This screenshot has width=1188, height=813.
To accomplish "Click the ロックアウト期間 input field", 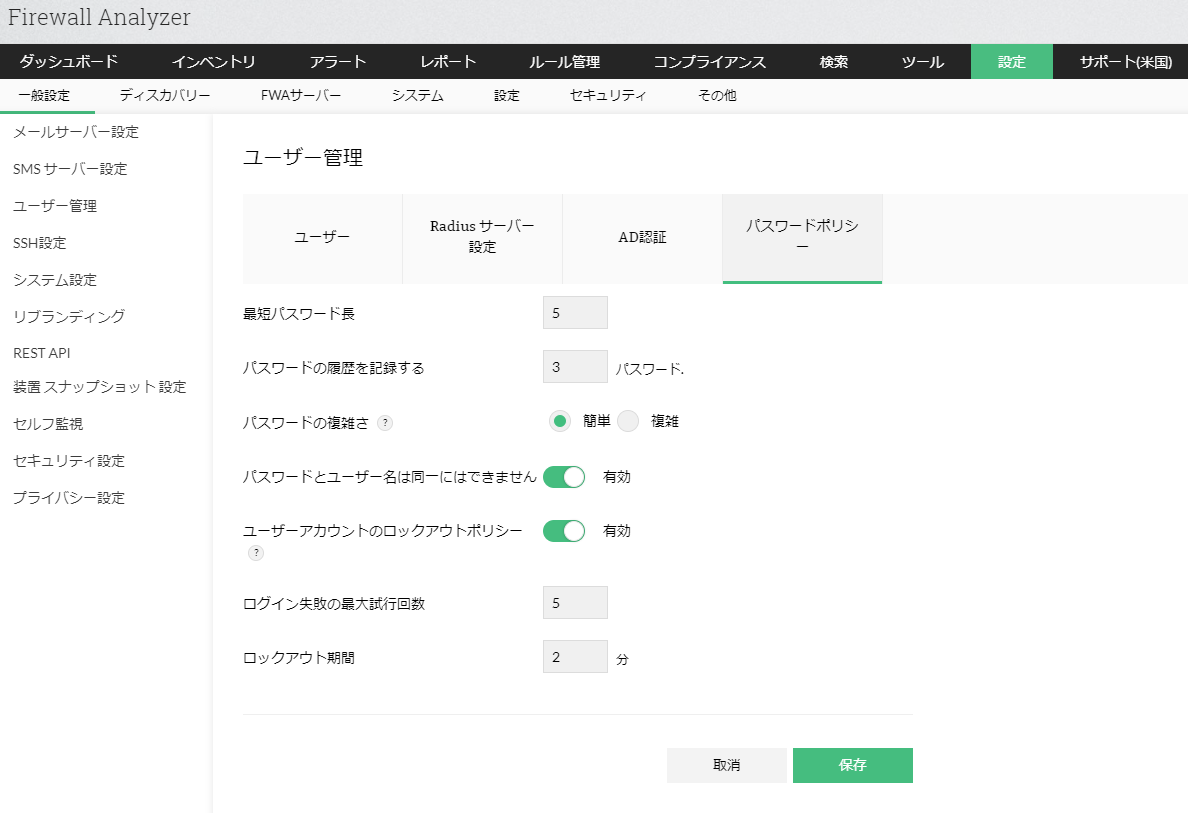I will click(x=575, y=657).
